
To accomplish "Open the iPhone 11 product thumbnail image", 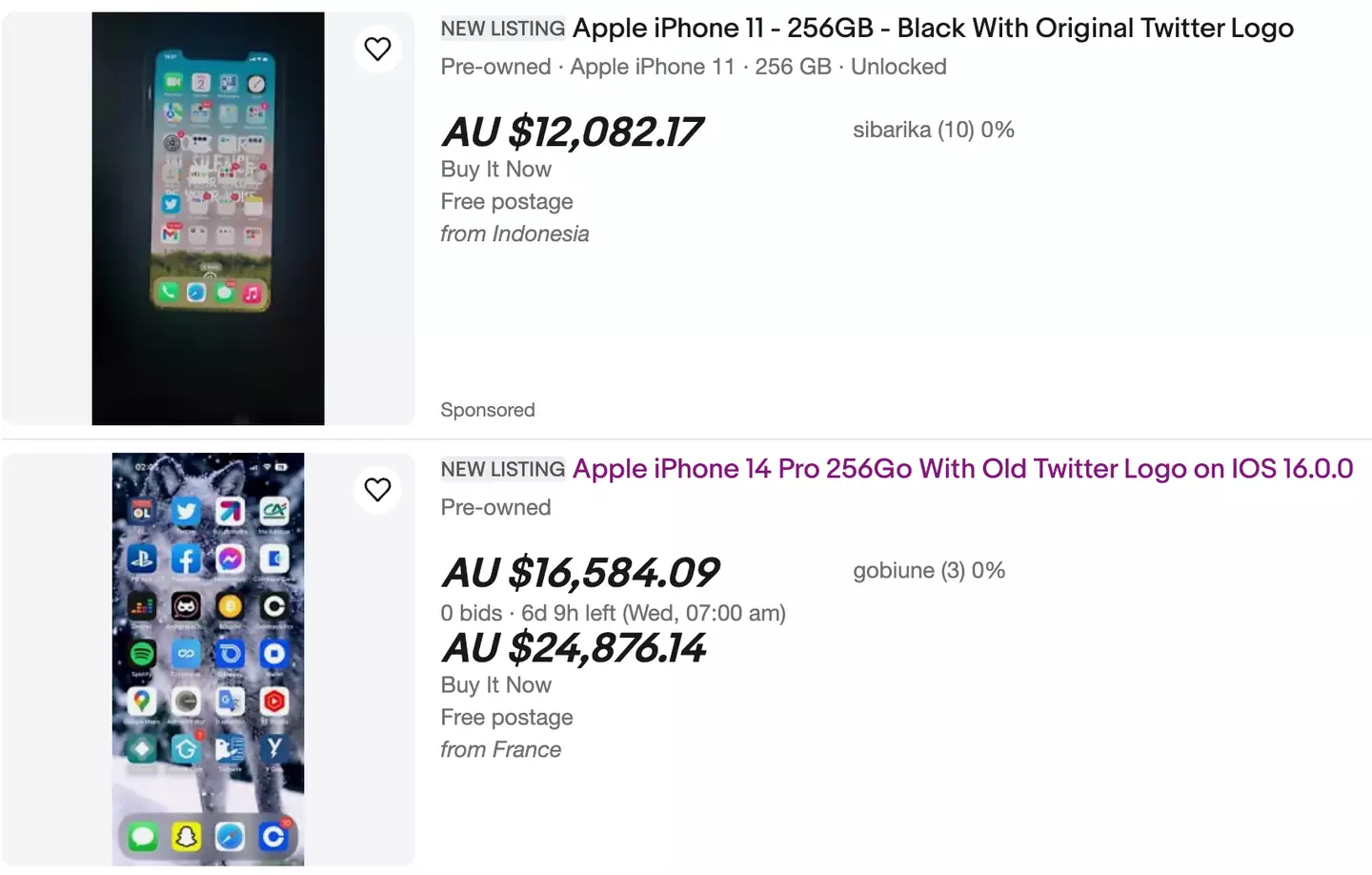I will click(x=208, y=218).
